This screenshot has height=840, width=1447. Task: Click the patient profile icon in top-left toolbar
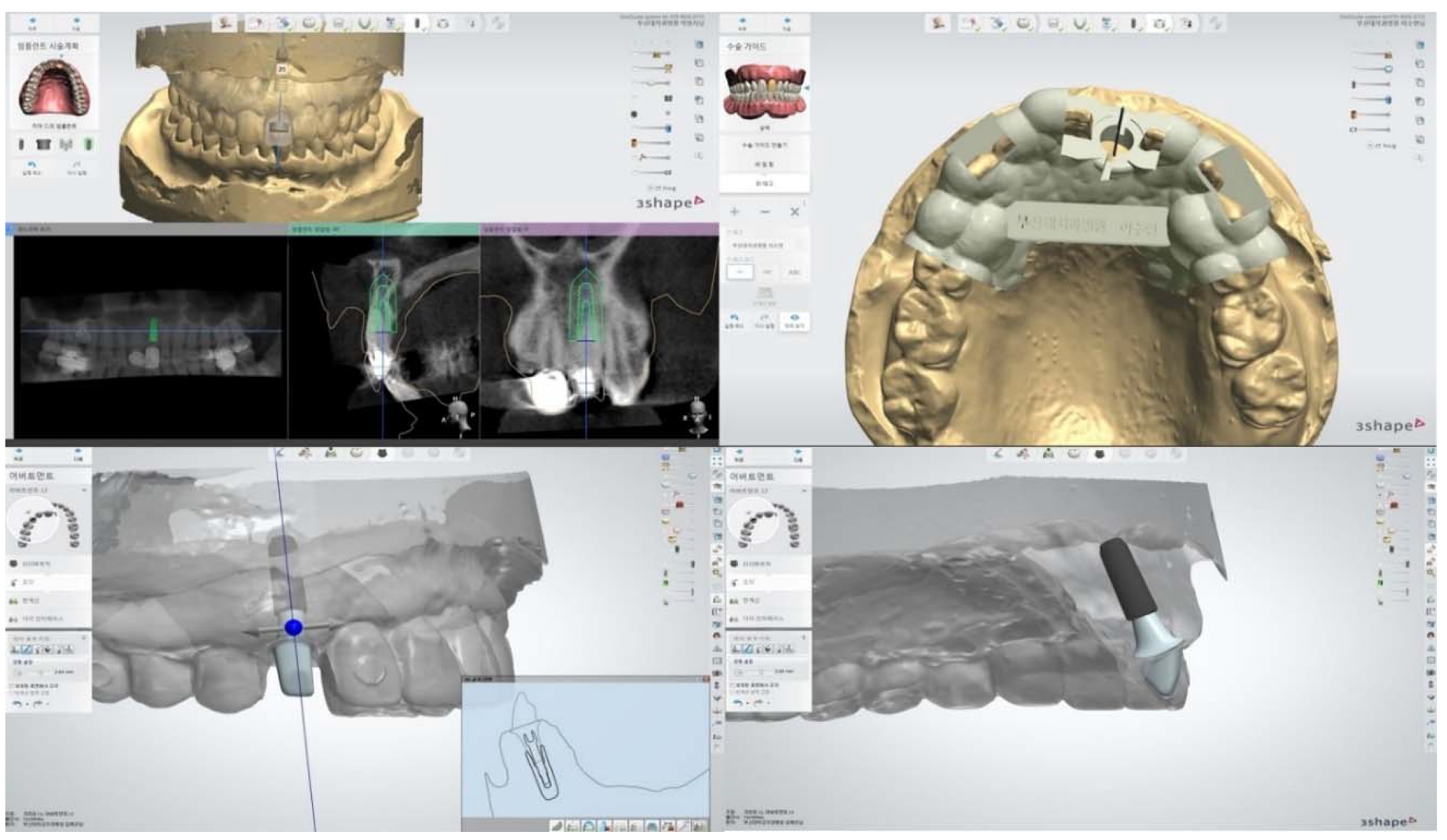(226, 23)
